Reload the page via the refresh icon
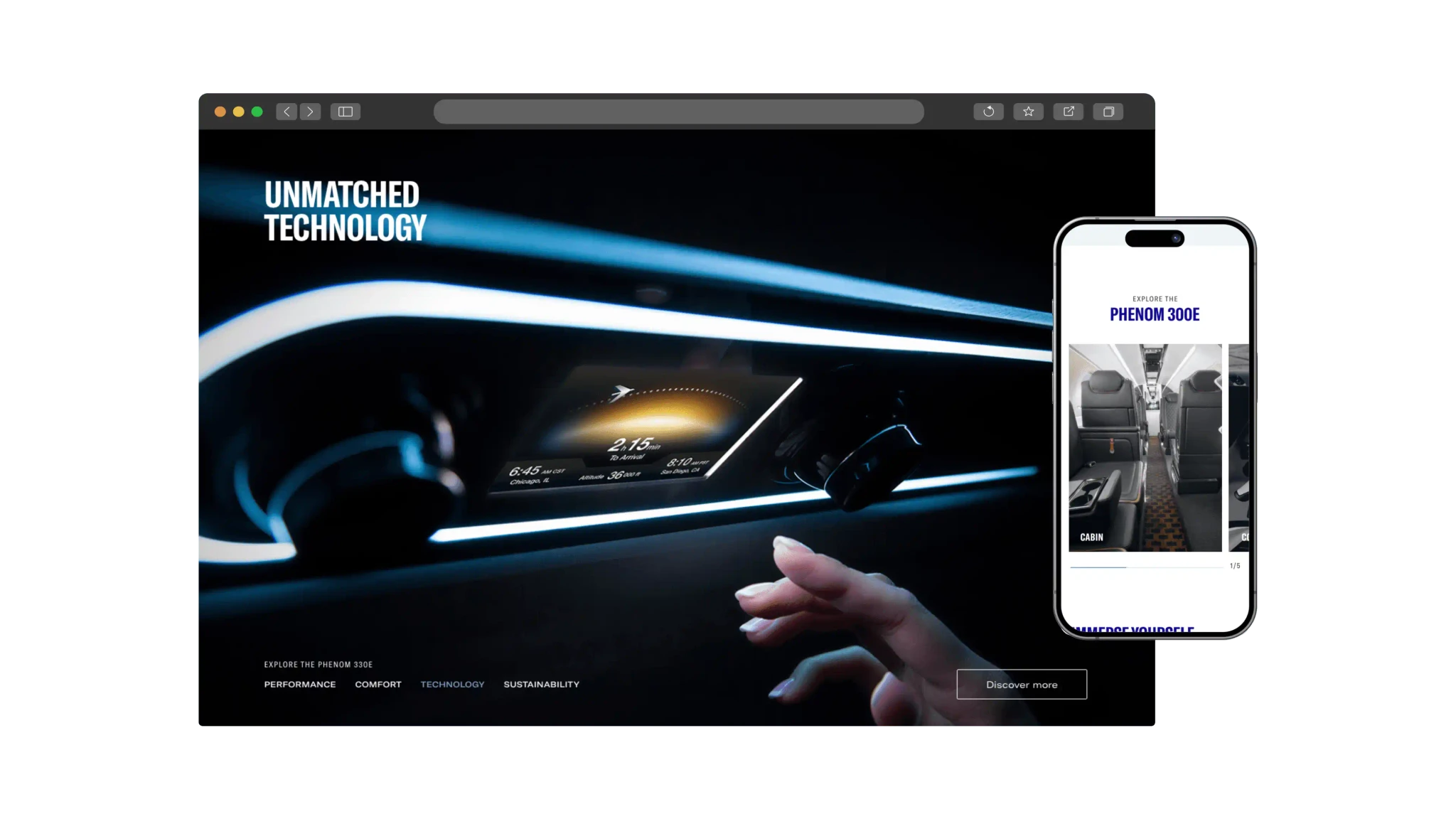The image size is (1456, 819). click(988, 112)
